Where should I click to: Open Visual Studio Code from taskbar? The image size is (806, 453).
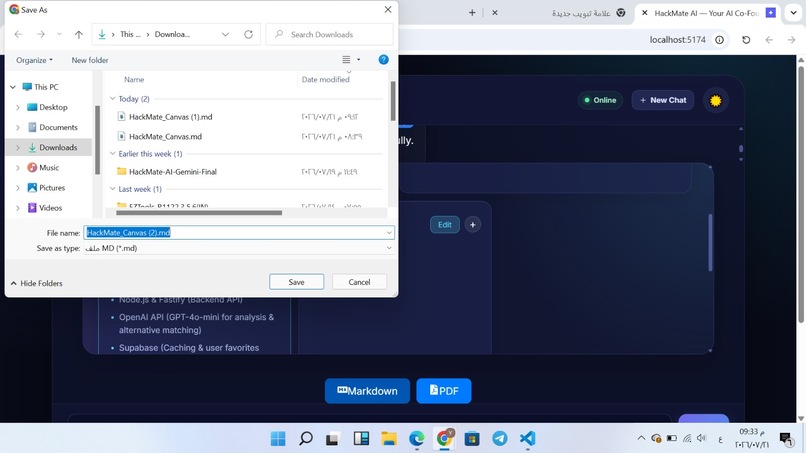tap(527, 439)
